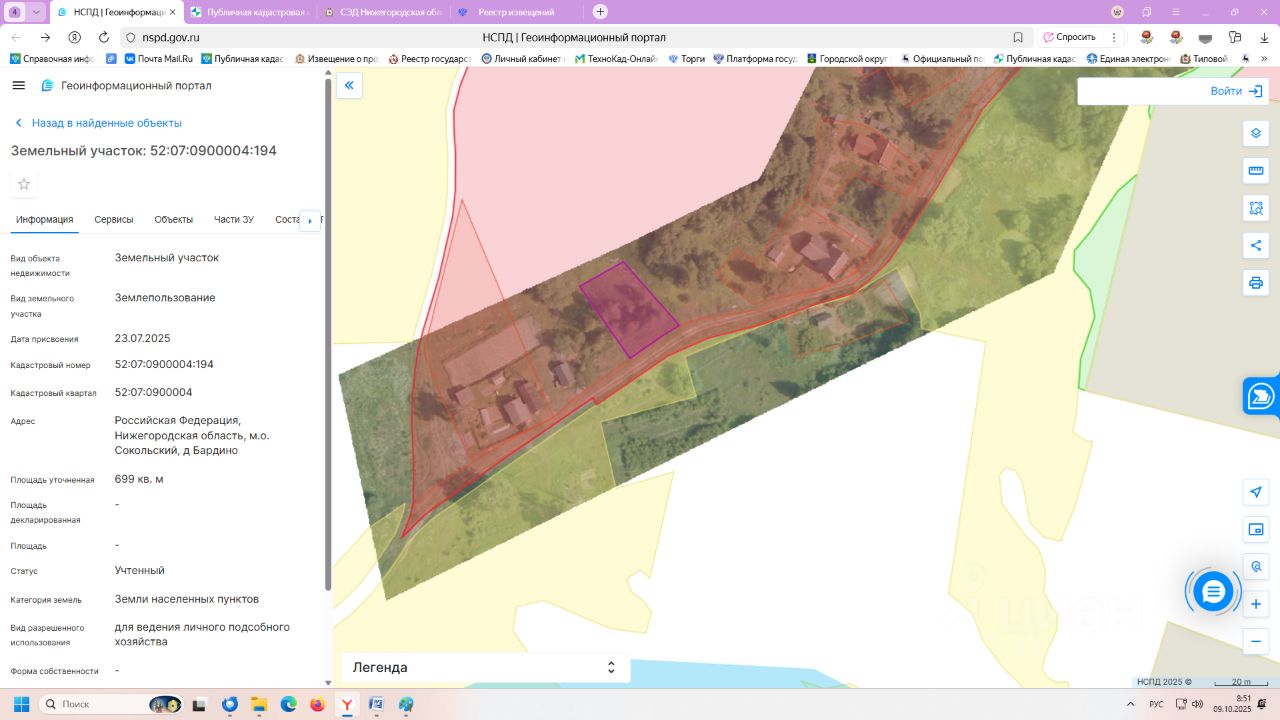Screen dimensions: 1280x720
Task: Open a new browser tab
Action: (x=600, y=12)
